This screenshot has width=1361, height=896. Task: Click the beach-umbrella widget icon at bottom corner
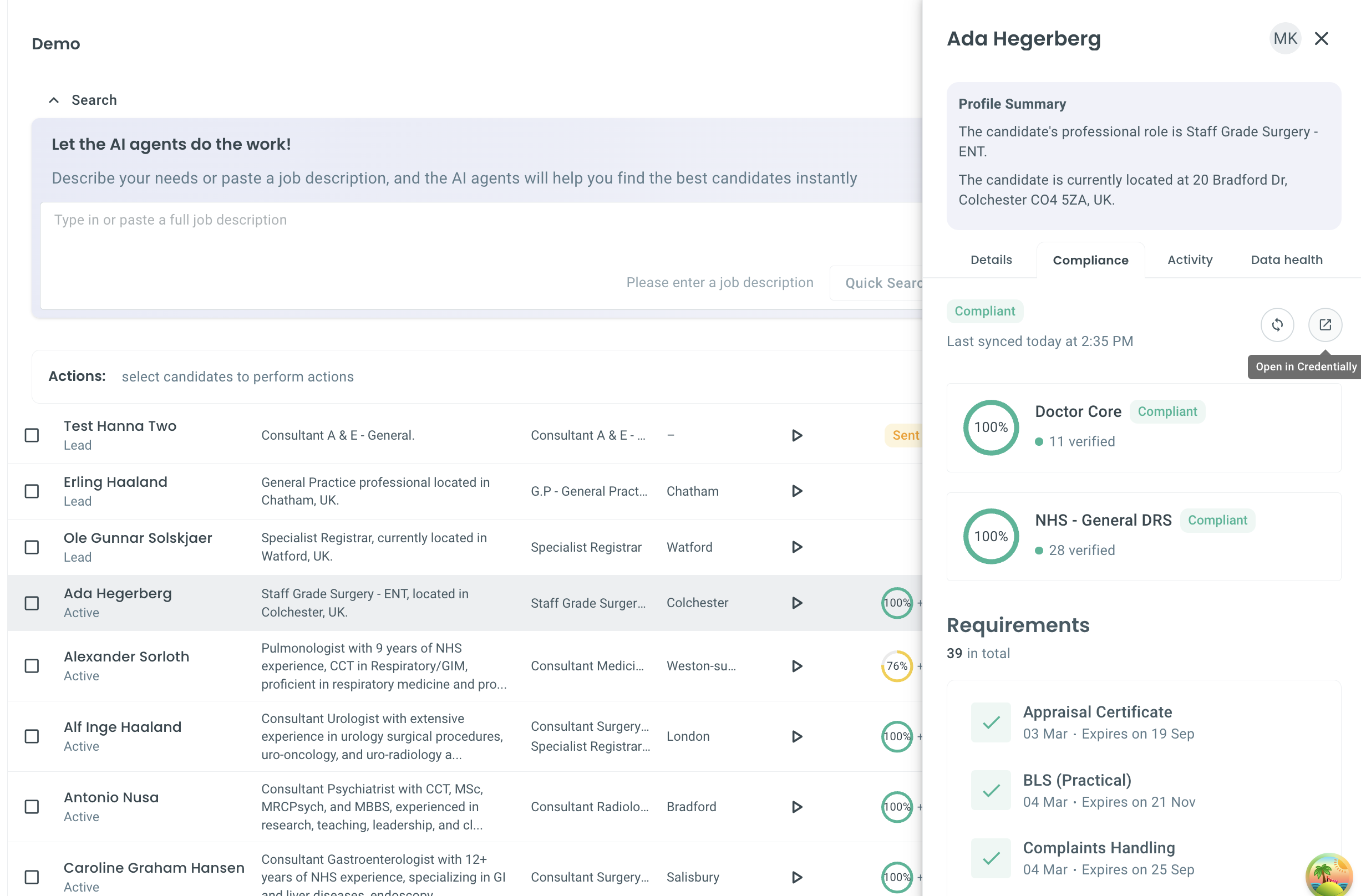click(x=1329, y=875)
